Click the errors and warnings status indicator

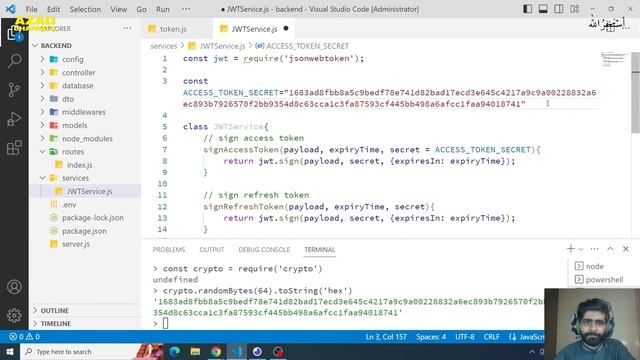(24, 337)
